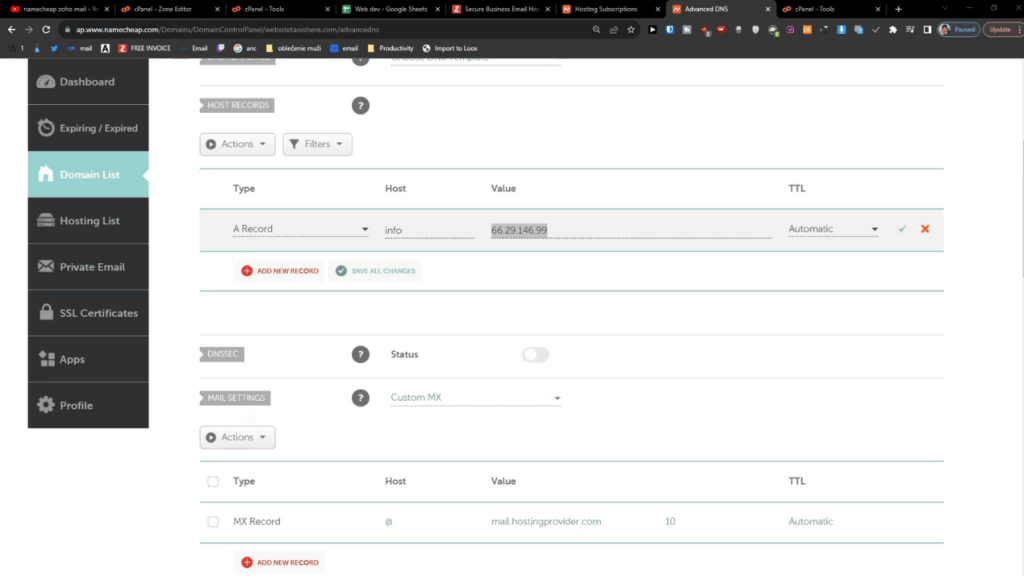Viewport: 1024px width, 576px height.
Task: Switch to Web dev - Google Sheets tab
Action: coord(391,9)
